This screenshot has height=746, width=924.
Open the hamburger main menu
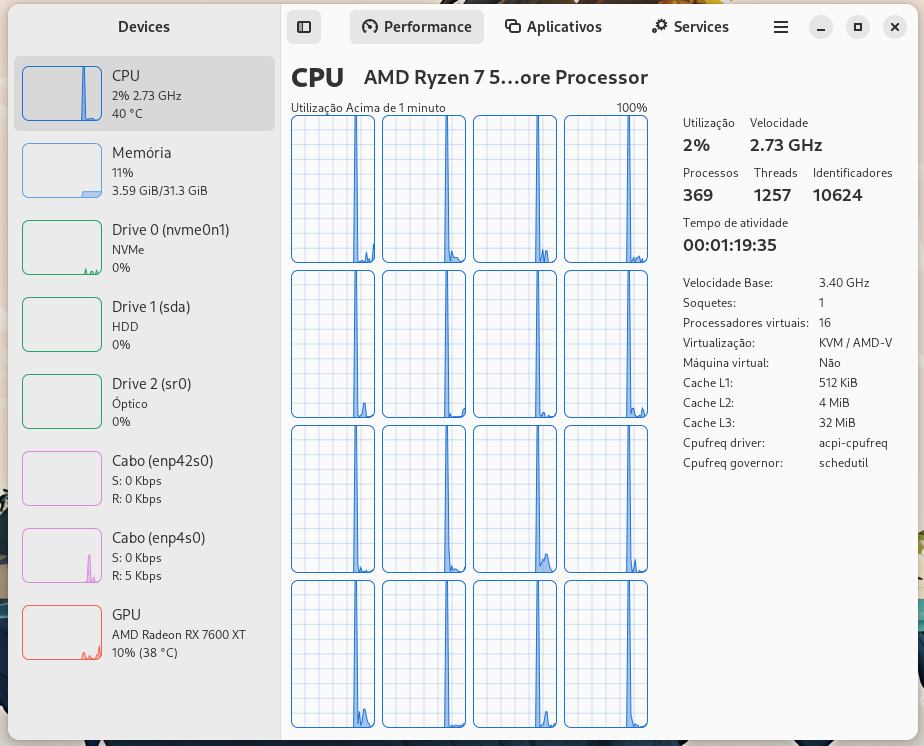pyautogui.click(x=781, y=27)
